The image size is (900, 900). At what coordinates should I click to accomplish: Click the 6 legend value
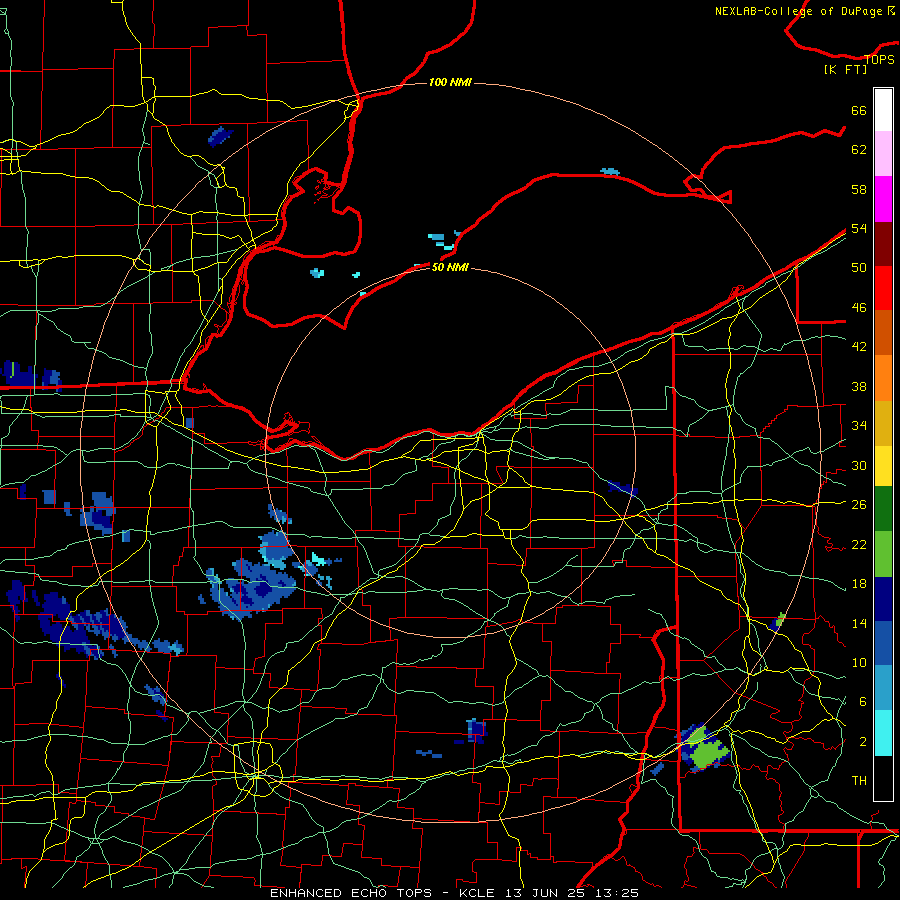tap(863, 702)
